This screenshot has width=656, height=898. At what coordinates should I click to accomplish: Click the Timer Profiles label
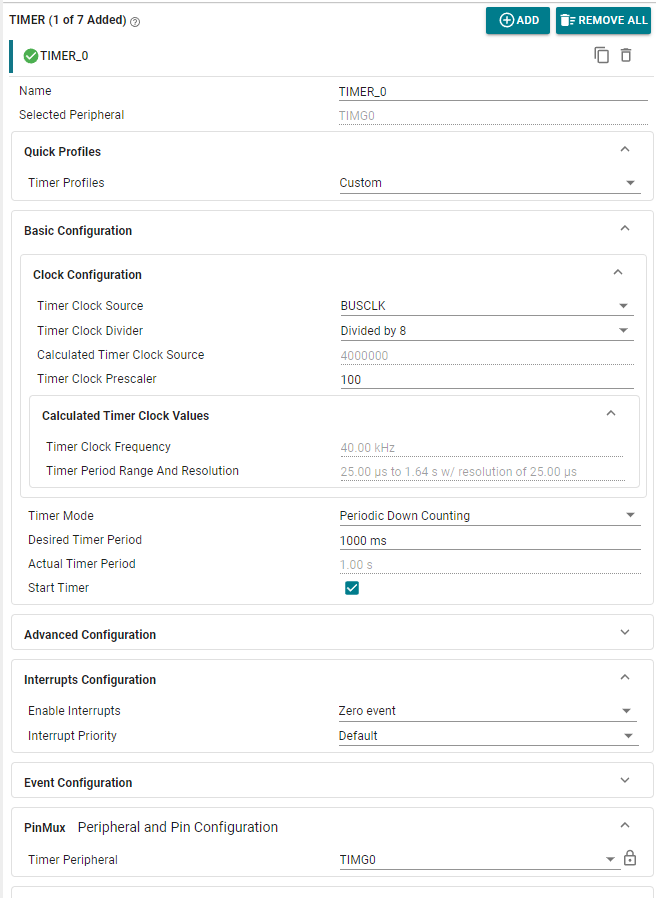66,183
